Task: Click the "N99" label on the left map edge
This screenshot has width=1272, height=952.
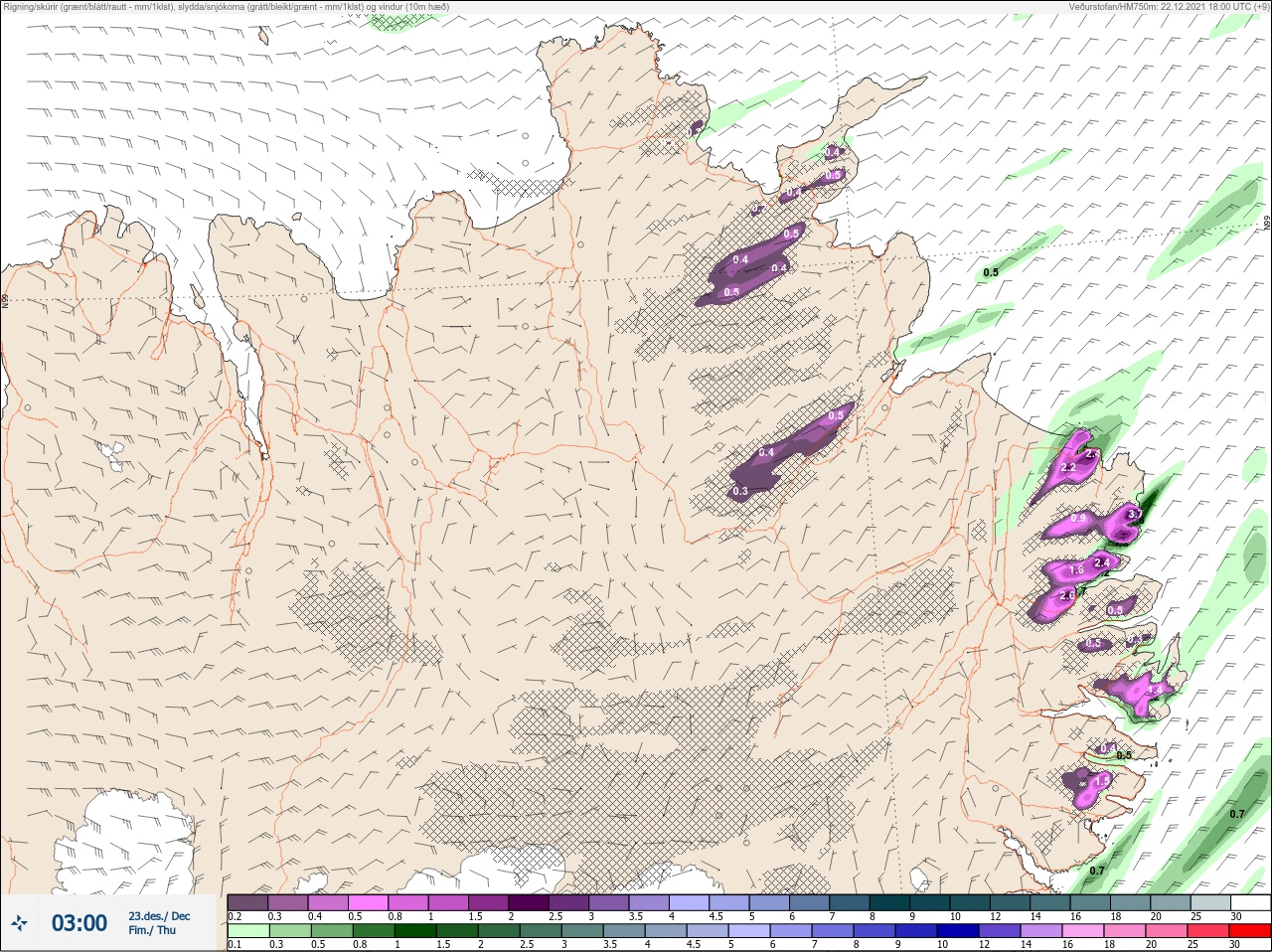Action: (x=5, y=300)
